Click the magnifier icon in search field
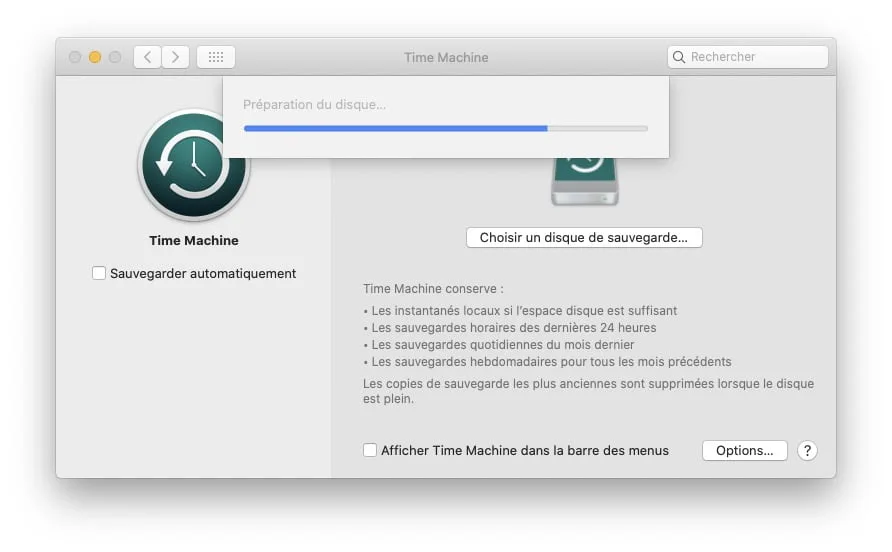Screen dimensions: 892x552 [679, 57]
